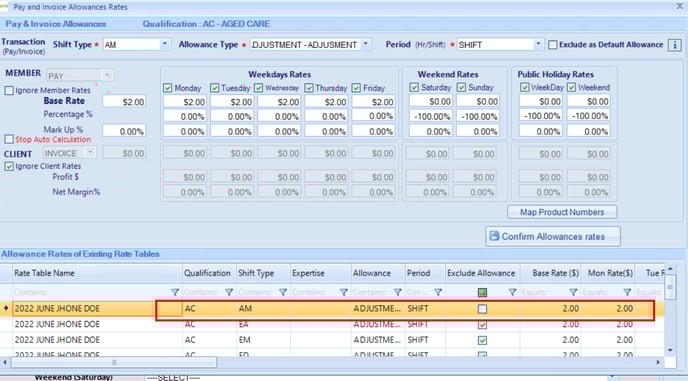Click the Base Rate $2.00 input field
This screenshot has height=381, width=688.
click(124, 102)
